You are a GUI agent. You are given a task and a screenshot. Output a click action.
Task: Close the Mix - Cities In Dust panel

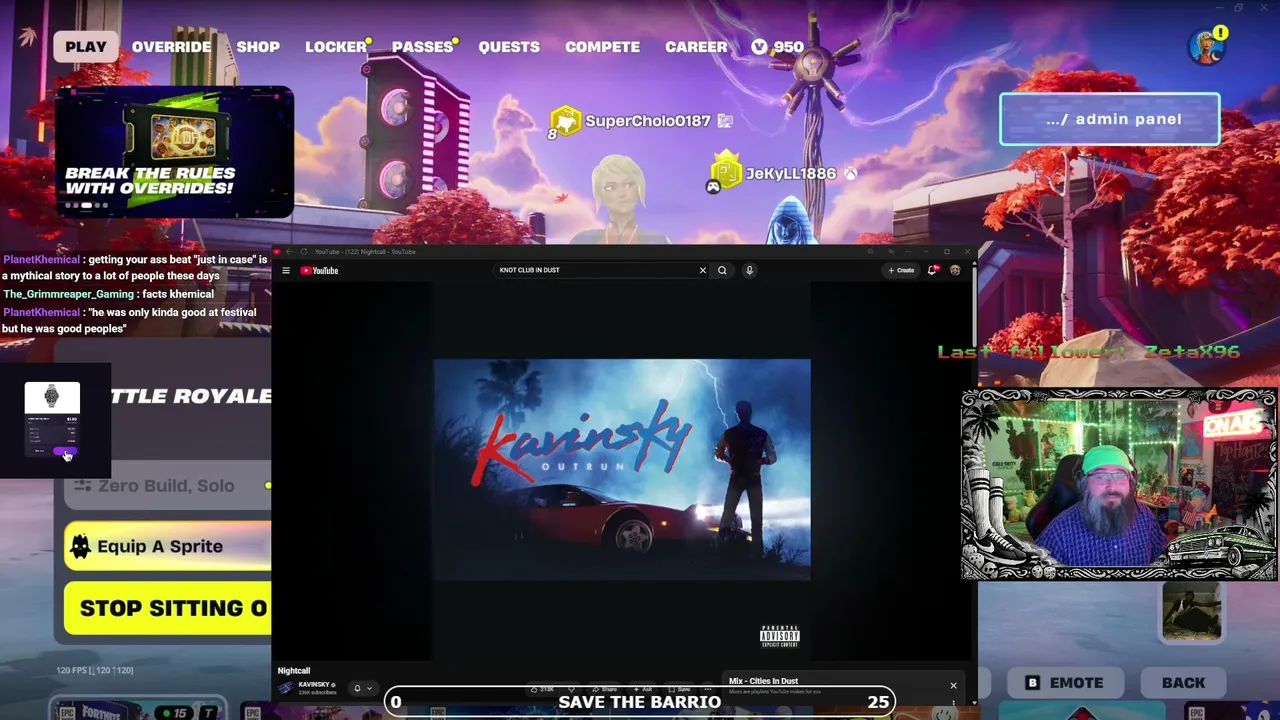(x=953, y=685)
